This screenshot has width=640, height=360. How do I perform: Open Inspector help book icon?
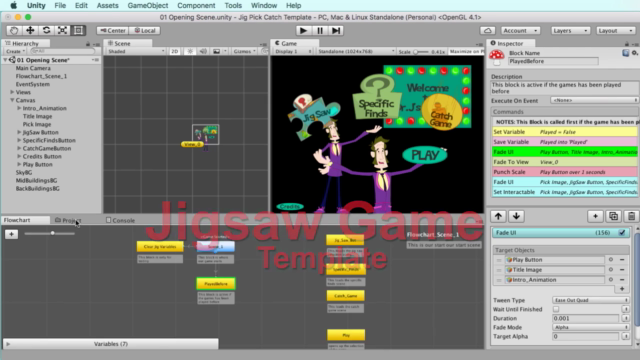625,53
